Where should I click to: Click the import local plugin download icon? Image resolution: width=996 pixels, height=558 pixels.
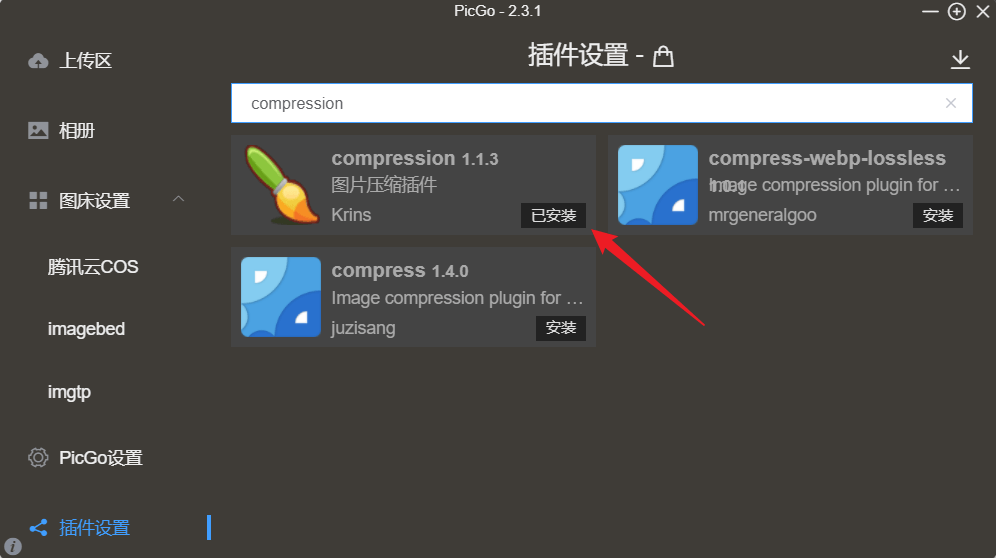[x=960, y=60]
